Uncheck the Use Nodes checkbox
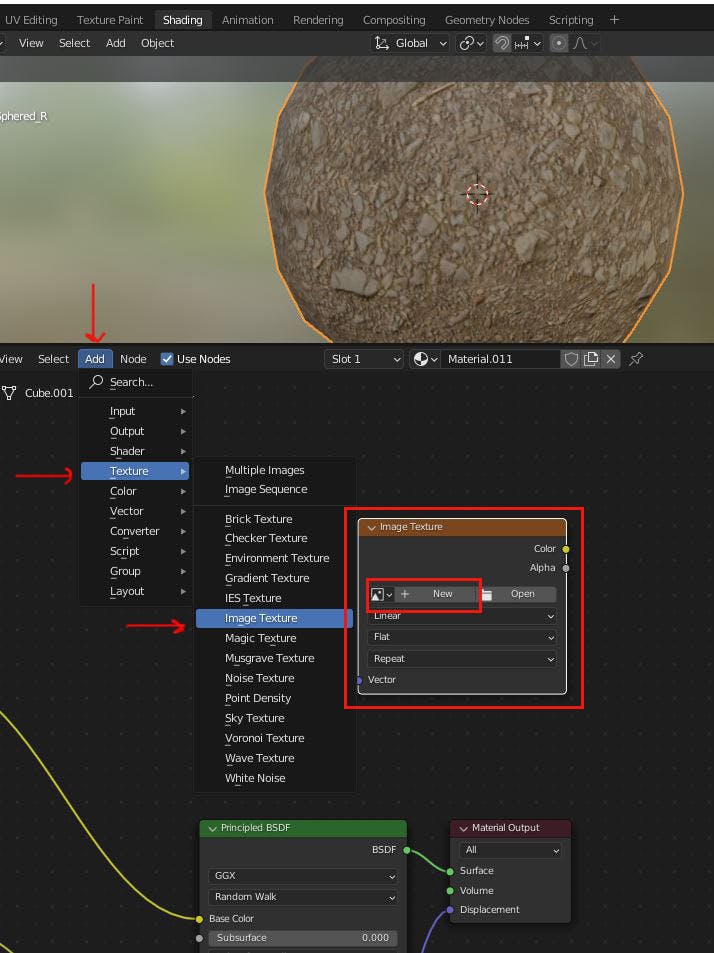The width and height of the screenshot is (714, 953). click(x=167, y=359)
